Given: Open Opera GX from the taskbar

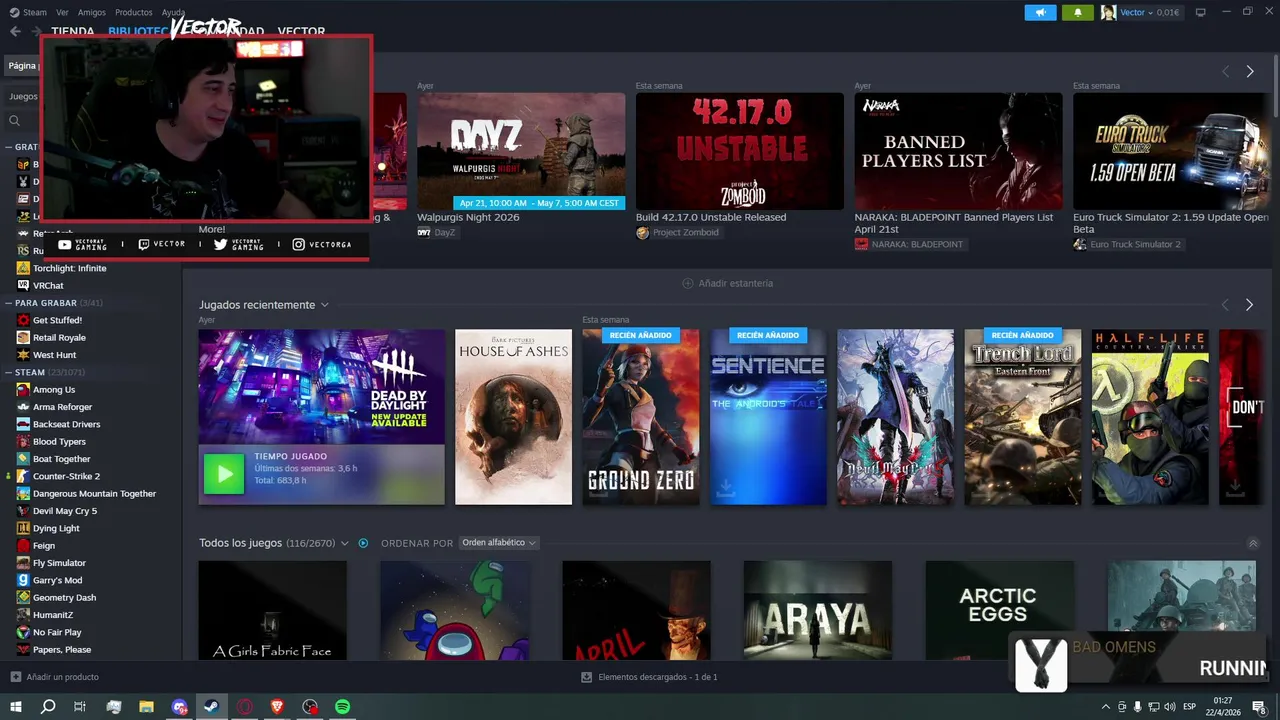Looking at the screenshot, I should [245, 707].
